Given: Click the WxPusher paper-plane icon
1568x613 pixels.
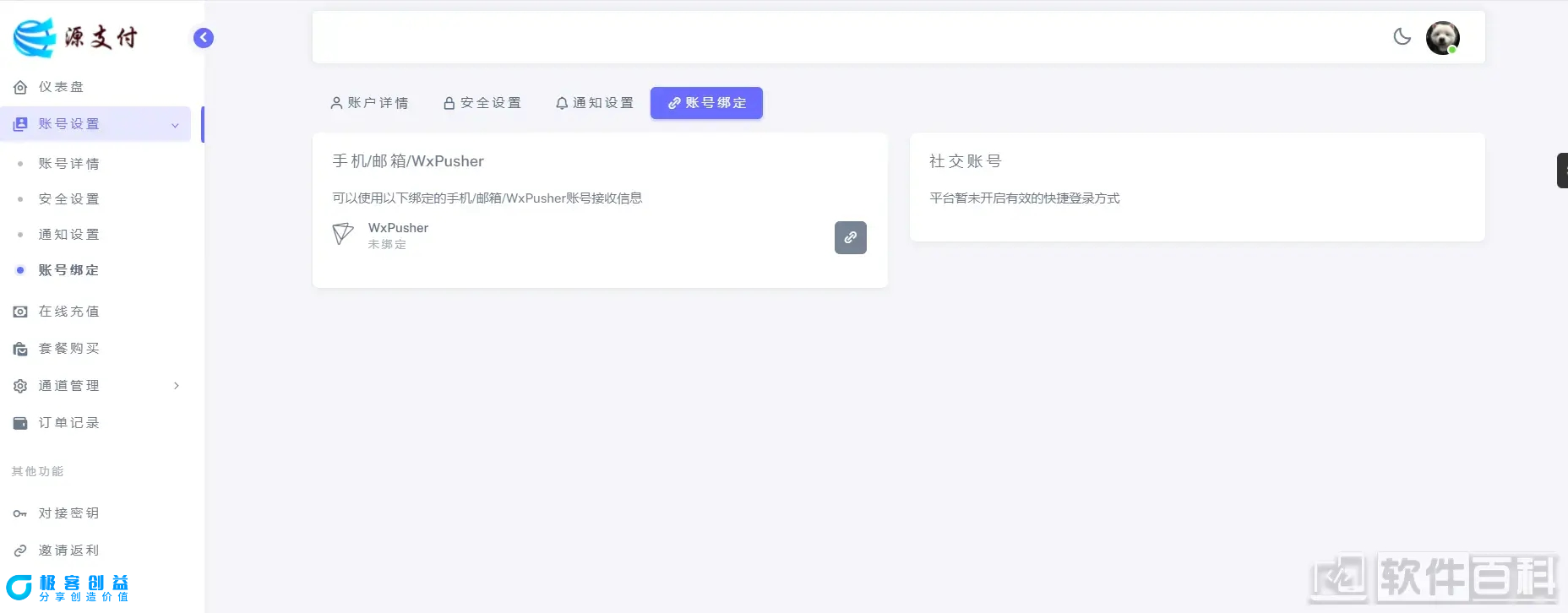Looking at the screenshot, I should (343, 234).
